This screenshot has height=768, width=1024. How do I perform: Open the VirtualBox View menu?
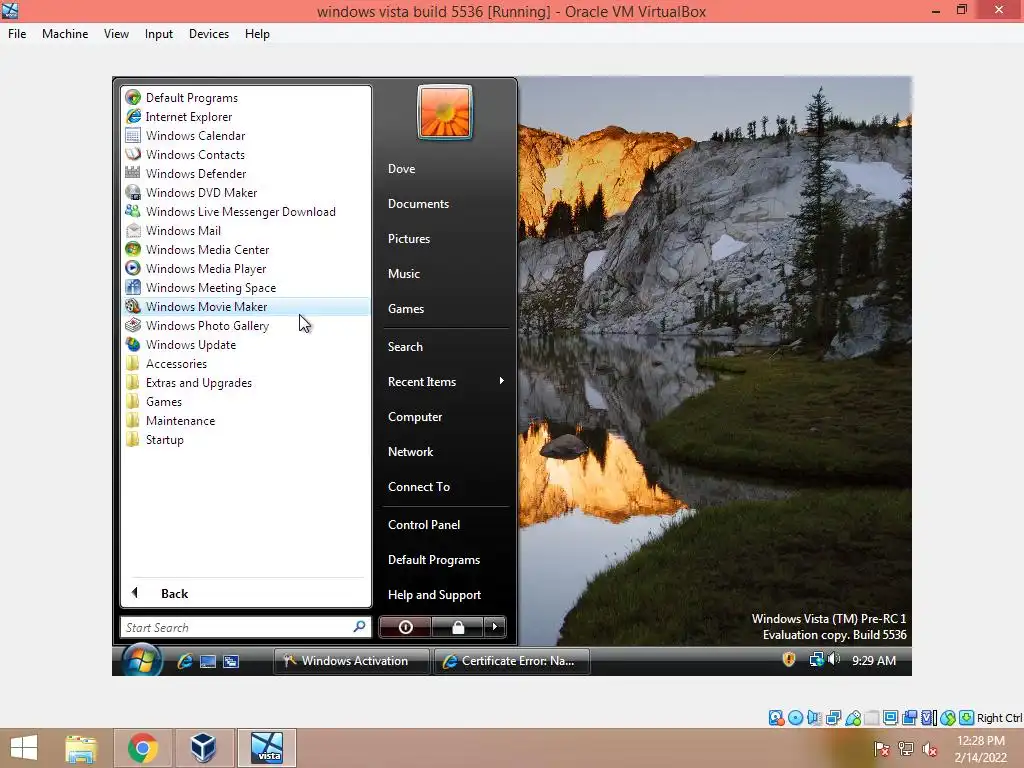[116, 34]
